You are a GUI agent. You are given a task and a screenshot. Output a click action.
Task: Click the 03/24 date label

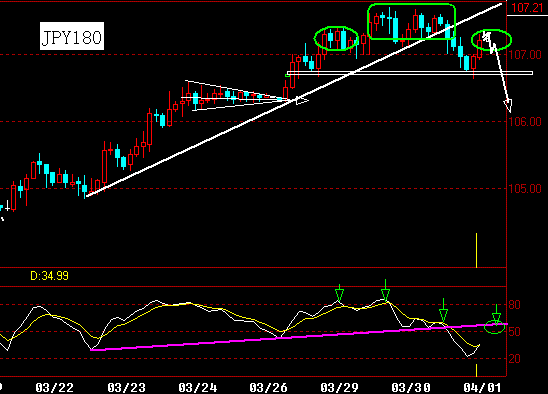pyautogui.click(x=197, y=388)
